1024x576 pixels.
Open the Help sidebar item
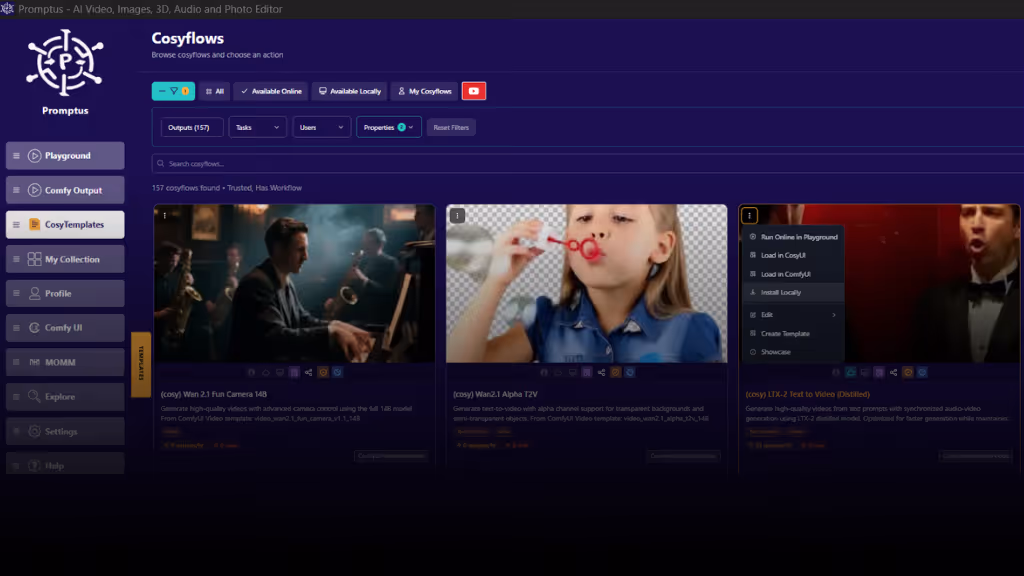coord(65,465)
